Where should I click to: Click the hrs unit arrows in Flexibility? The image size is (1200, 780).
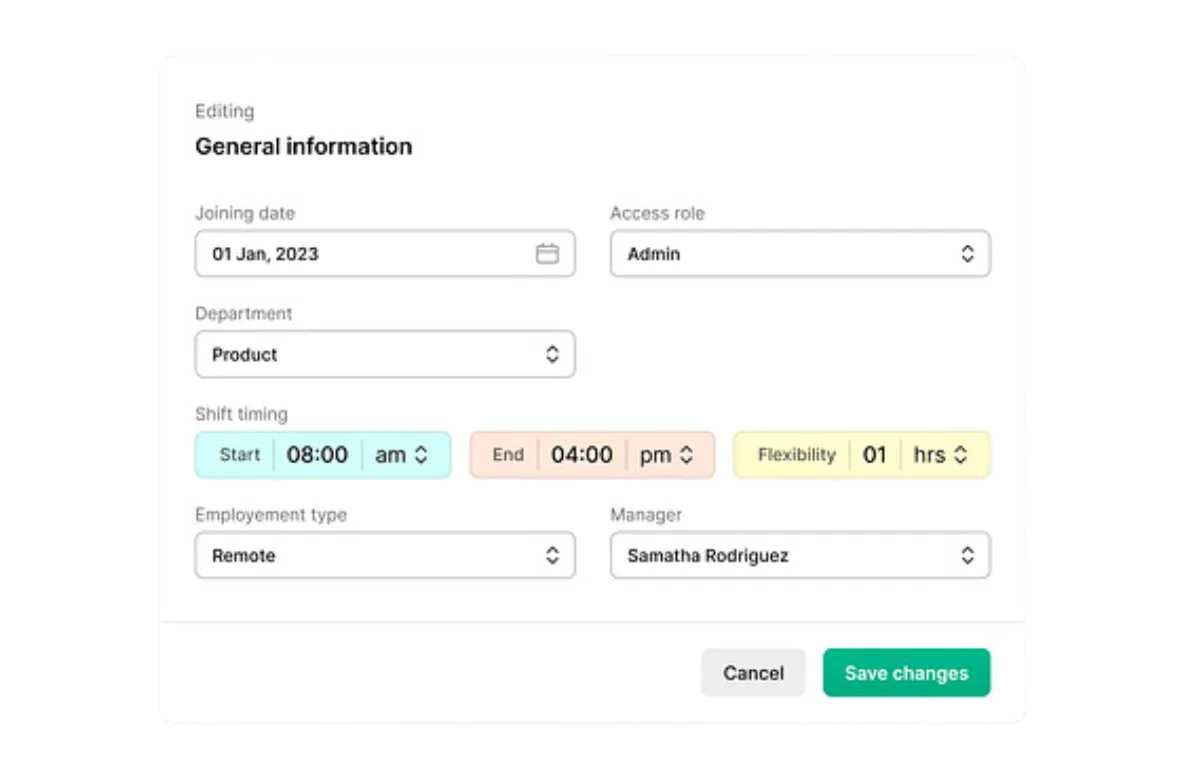pyautogui.click(x=960, y=455)
